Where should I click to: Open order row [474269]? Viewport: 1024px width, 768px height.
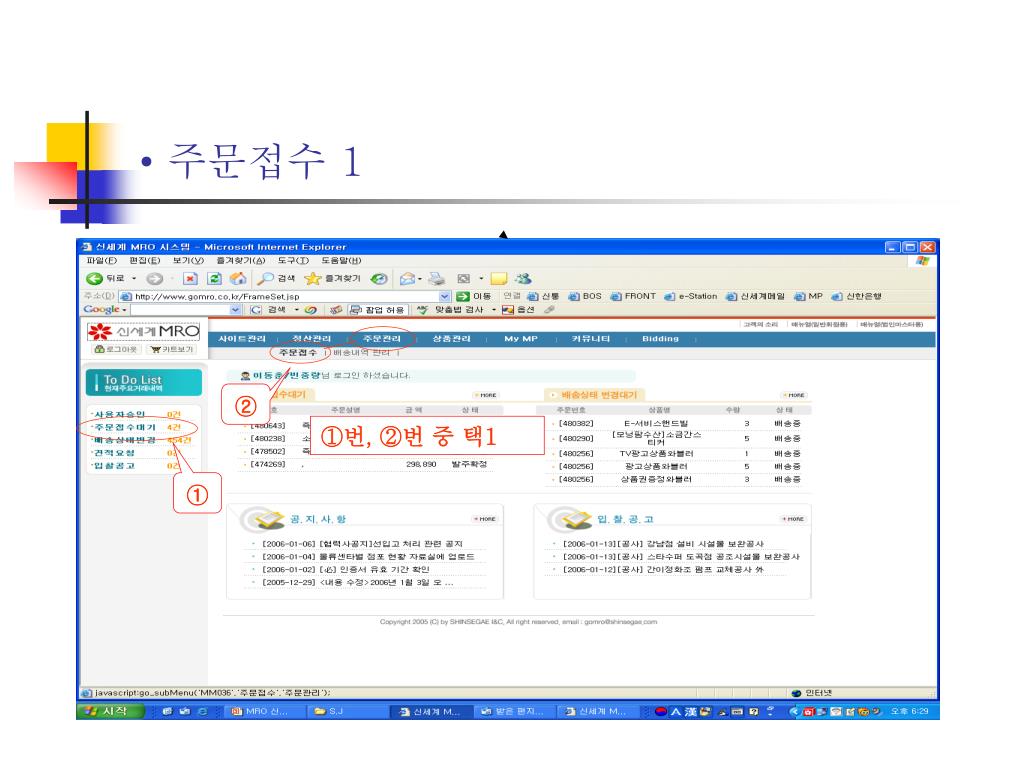pos(368,464)
